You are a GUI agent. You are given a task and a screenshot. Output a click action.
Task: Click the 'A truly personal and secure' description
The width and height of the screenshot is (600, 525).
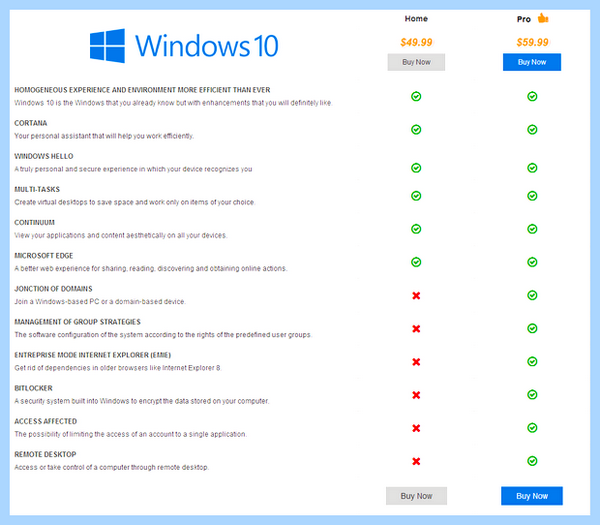coord(133,169)
